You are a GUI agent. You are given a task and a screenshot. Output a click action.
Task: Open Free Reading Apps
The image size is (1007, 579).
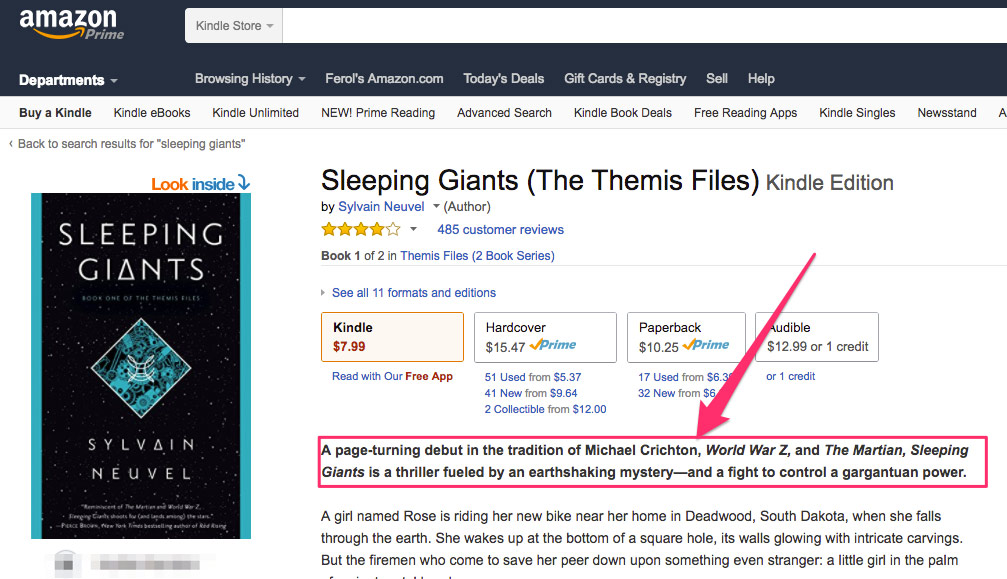coord(745,113)
